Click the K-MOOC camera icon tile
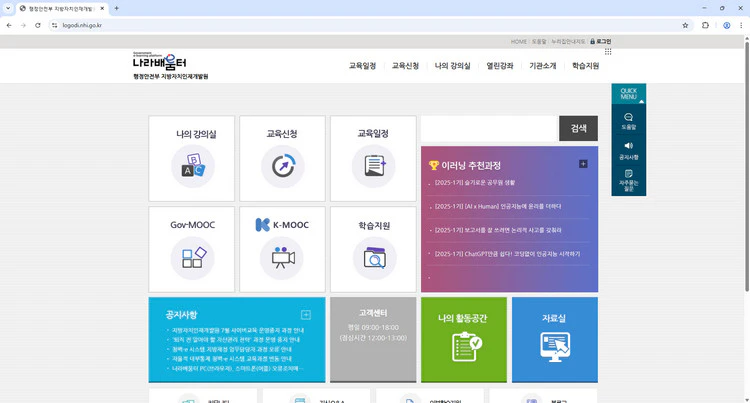 tap(282, 257)
